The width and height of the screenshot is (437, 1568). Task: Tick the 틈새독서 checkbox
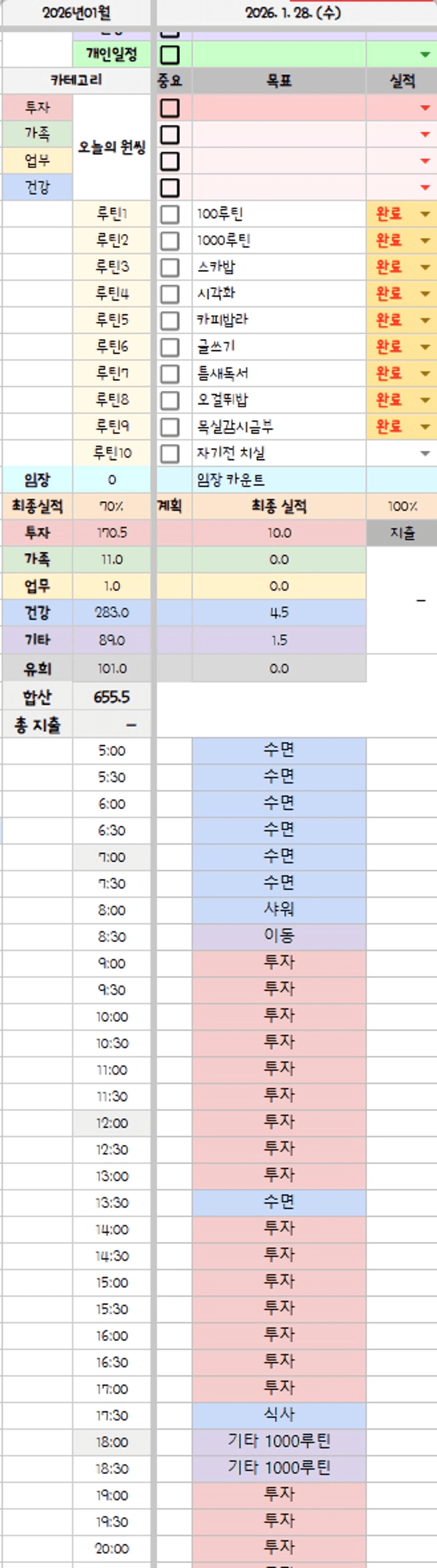click(170, 373)
